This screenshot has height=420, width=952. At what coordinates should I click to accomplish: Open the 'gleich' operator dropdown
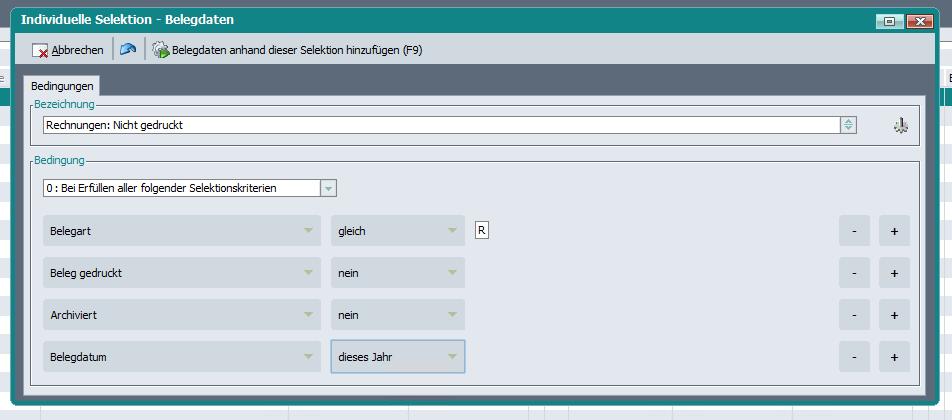452,231
